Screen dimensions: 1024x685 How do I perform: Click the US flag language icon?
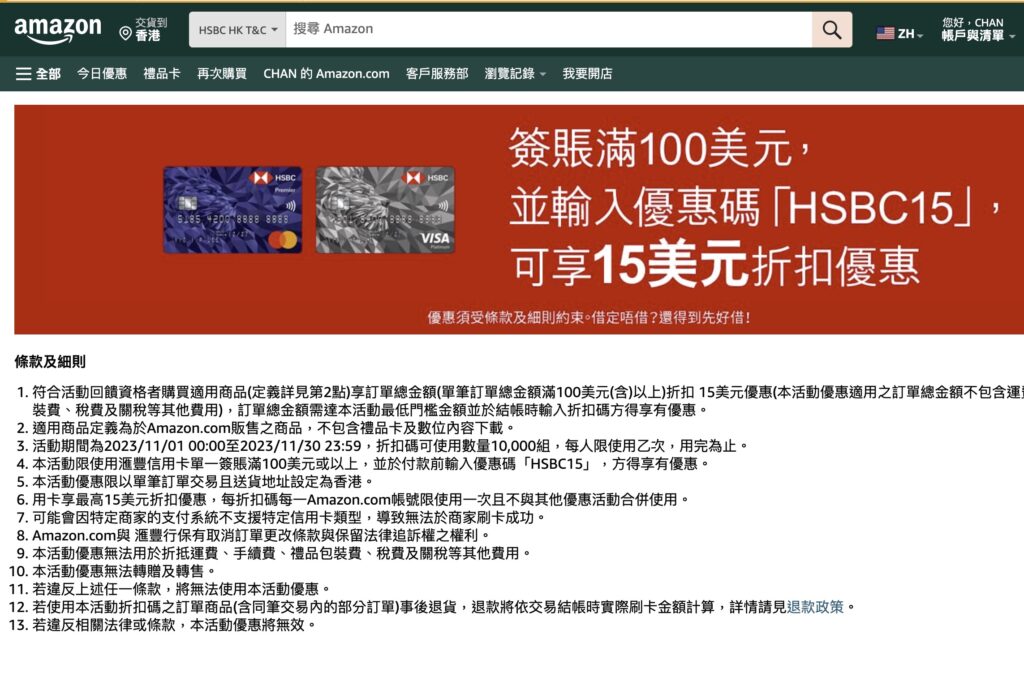tap(885, 33)
